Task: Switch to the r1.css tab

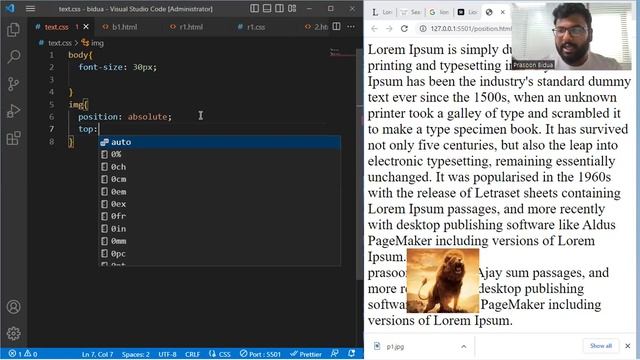Action: click(256, 27)
